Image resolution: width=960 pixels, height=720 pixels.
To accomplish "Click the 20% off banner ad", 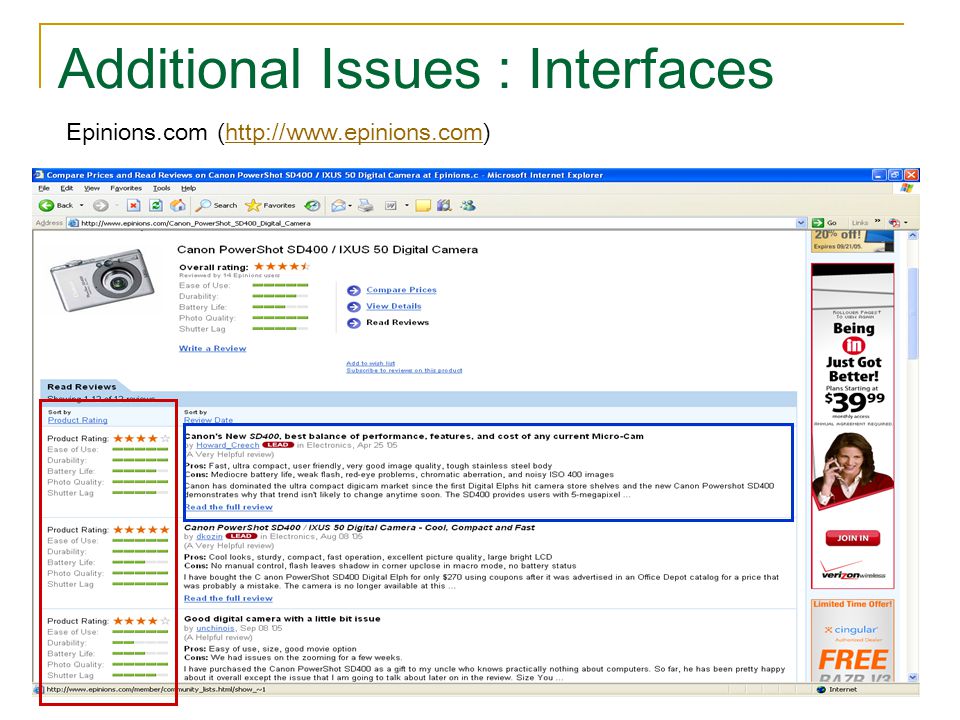I will (x=852, y=241).
